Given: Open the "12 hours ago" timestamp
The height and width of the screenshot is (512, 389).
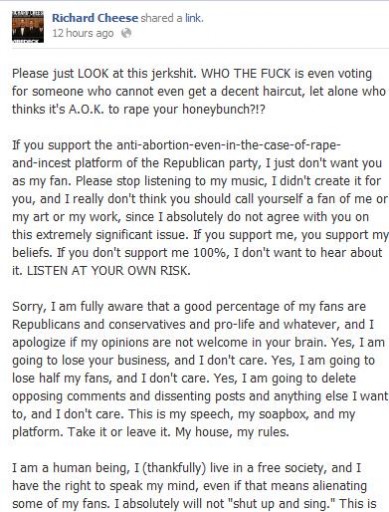Looking at the screenshot, I should (83, 33).
